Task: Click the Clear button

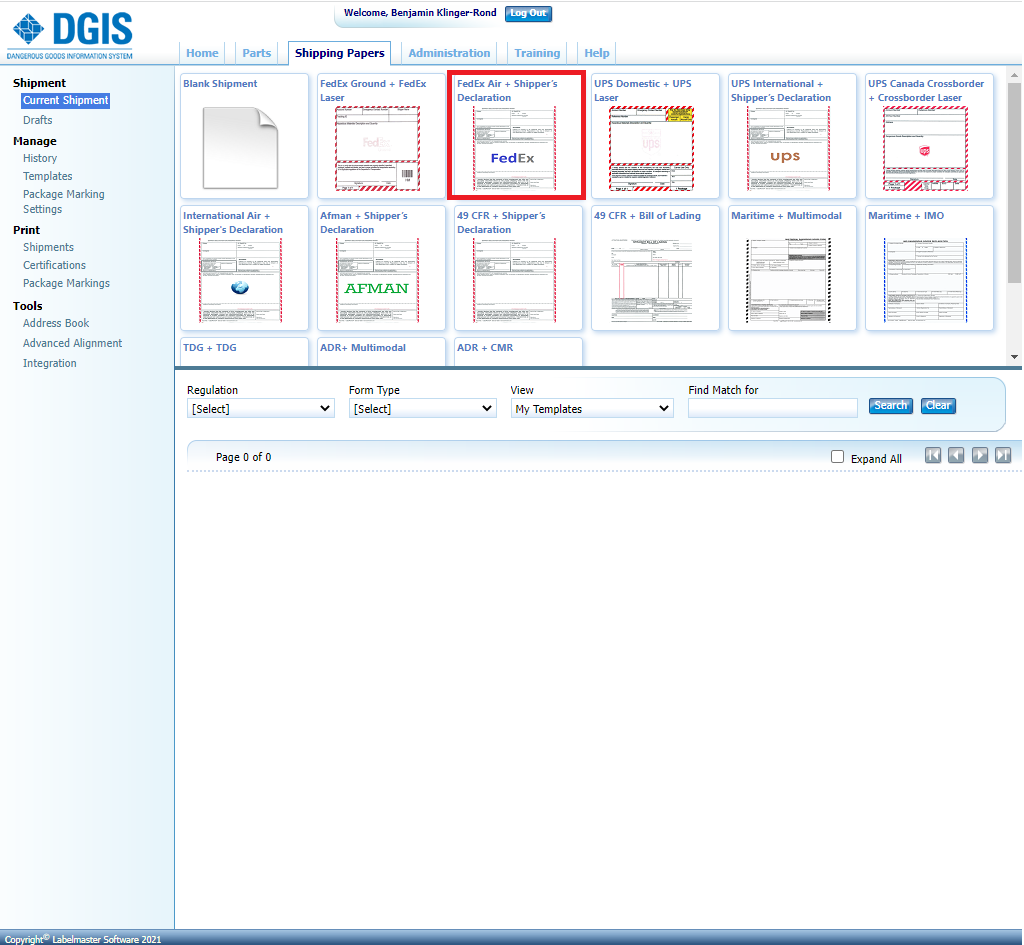Action: [x=937, y=405]
